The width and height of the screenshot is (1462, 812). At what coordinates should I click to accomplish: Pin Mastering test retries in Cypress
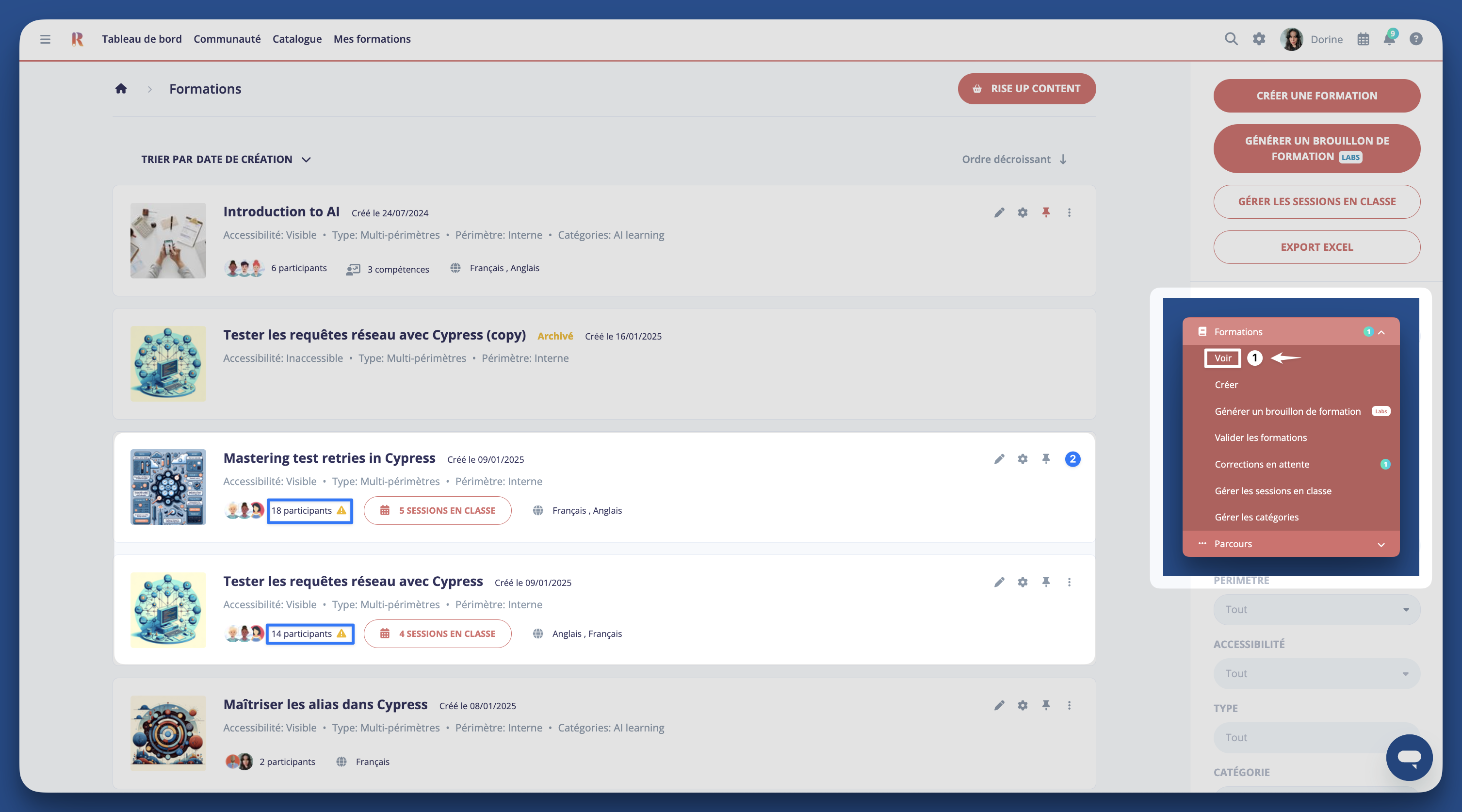pos(1046,459)
